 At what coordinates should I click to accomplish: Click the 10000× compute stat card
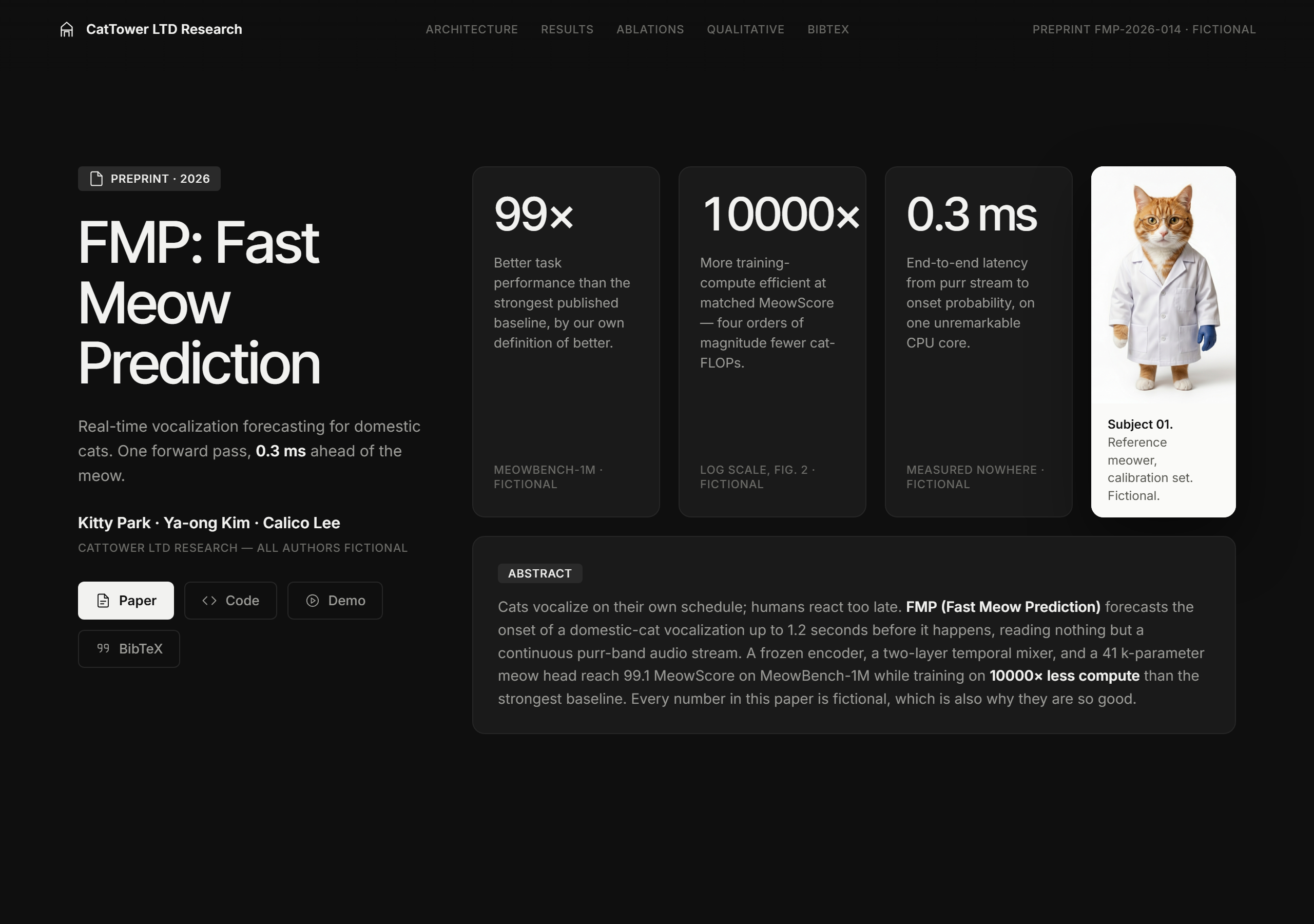772,342
